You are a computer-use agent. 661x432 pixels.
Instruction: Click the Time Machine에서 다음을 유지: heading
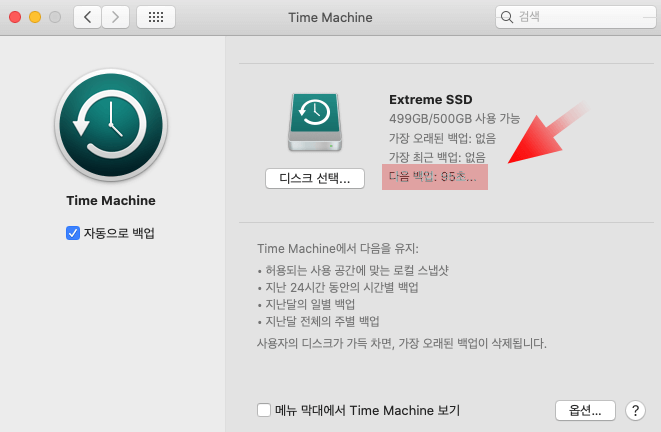click(x=338, y=249)
